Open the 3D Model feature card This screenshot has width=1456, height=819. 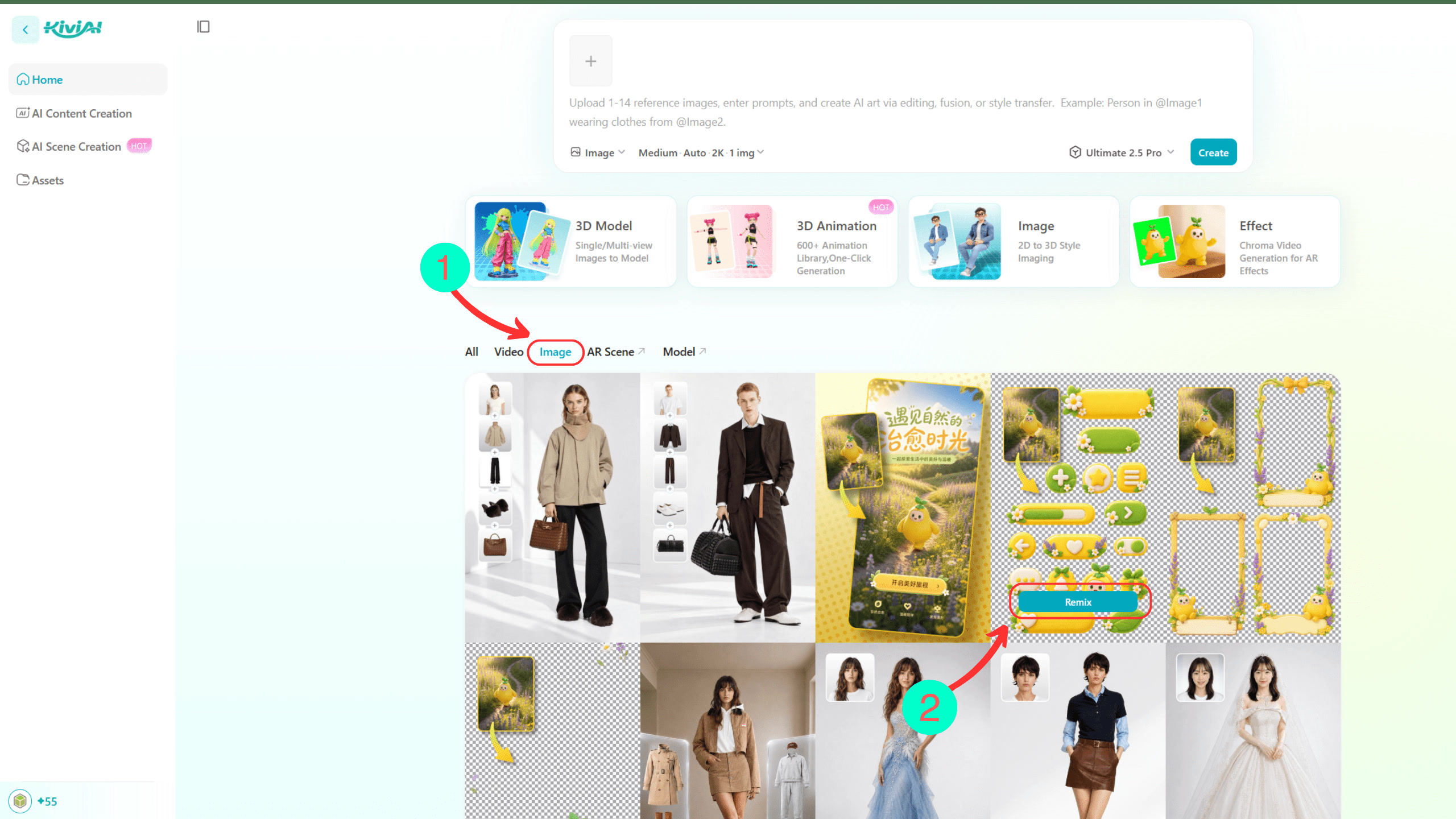(x=571, y=242)
